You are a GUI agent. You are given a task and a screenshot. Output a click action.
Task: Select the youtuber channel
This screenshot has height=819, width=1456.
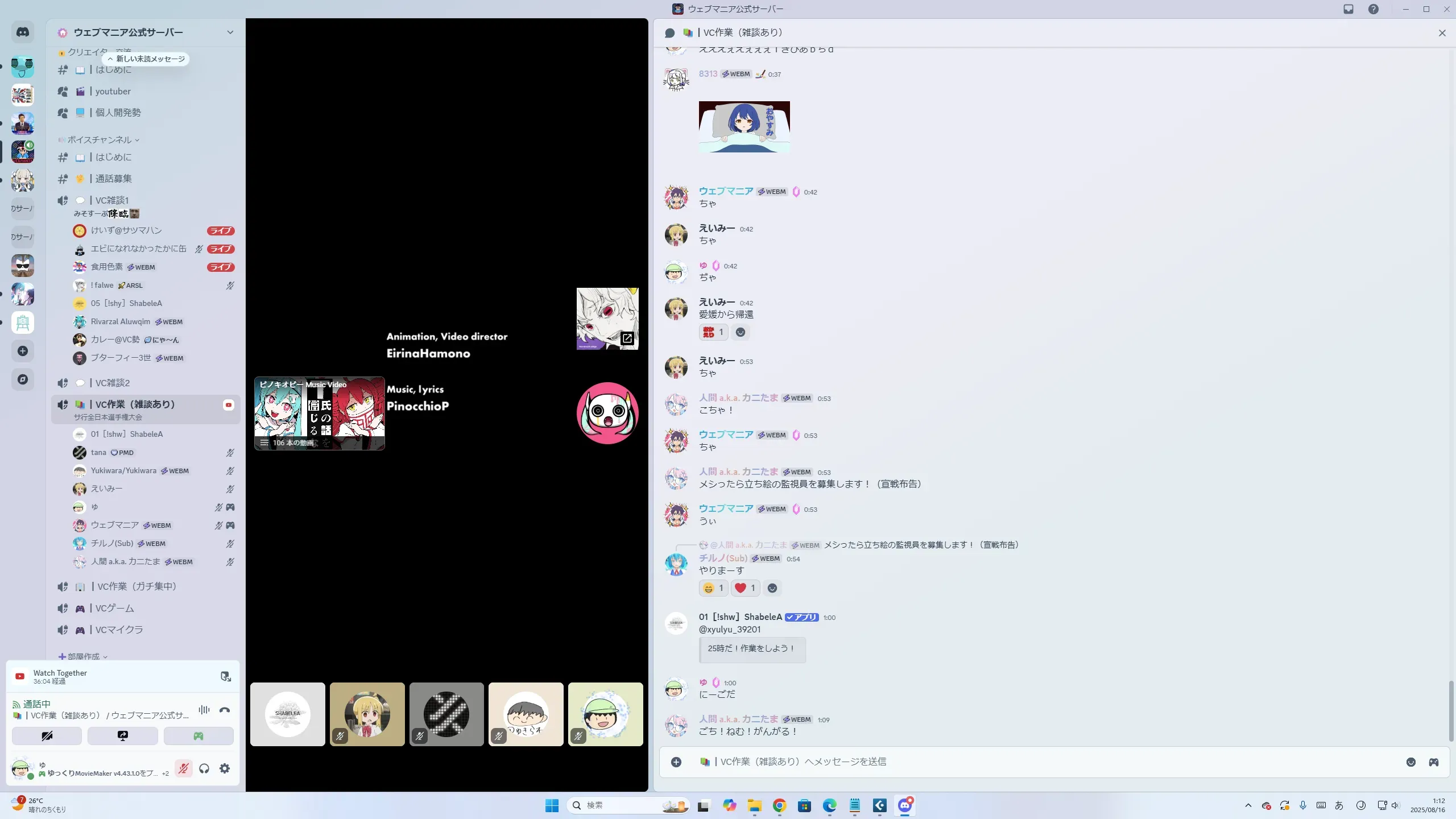click(x=113, y=91)
